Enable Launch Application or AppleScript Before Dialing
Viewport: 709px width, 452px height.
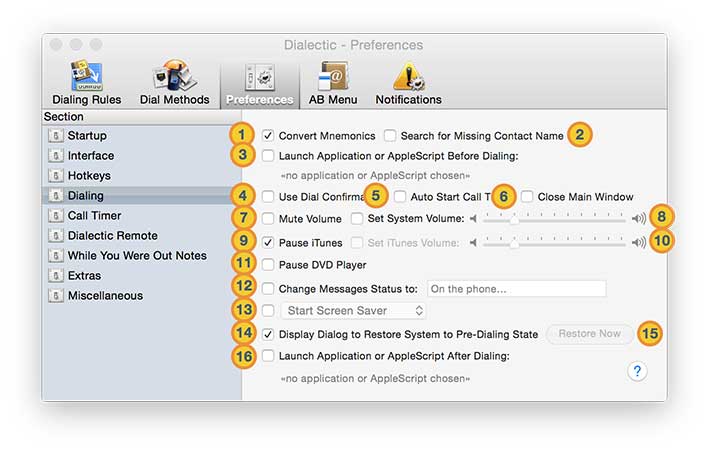268,155
